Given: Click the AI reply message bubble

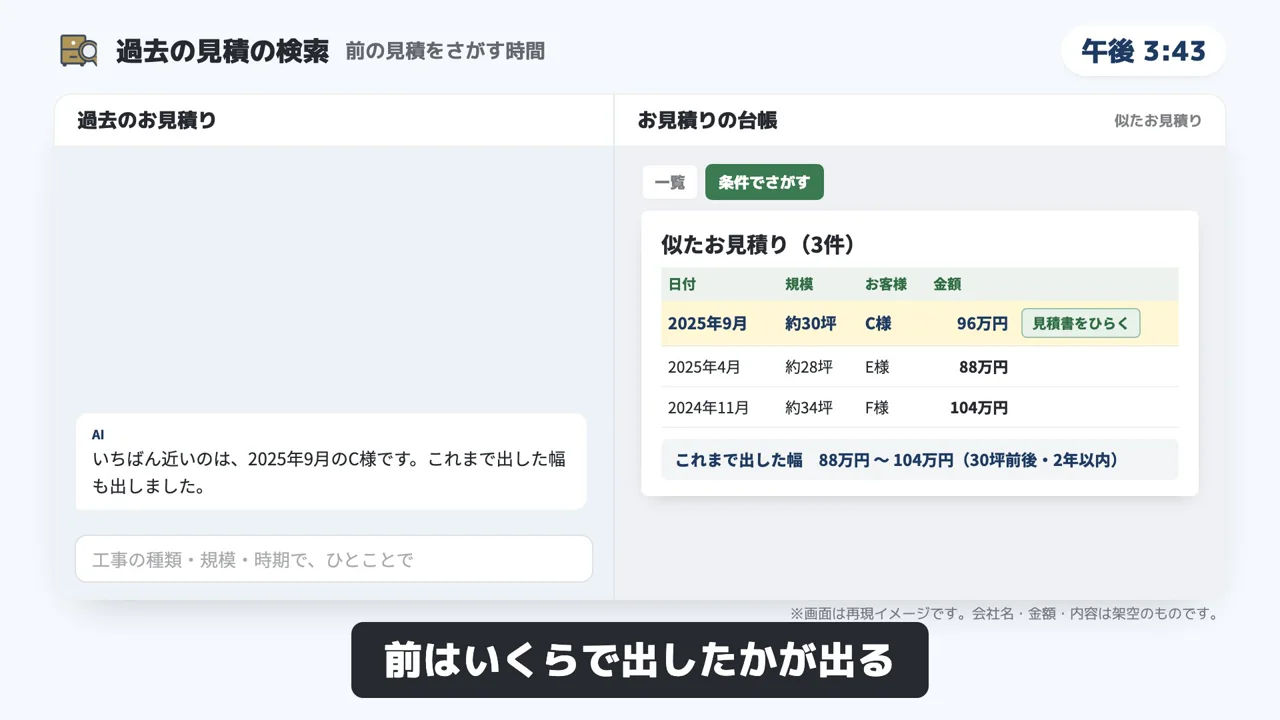Looking at the screenshot, I should pyautogui.click(x=331, y=462).
